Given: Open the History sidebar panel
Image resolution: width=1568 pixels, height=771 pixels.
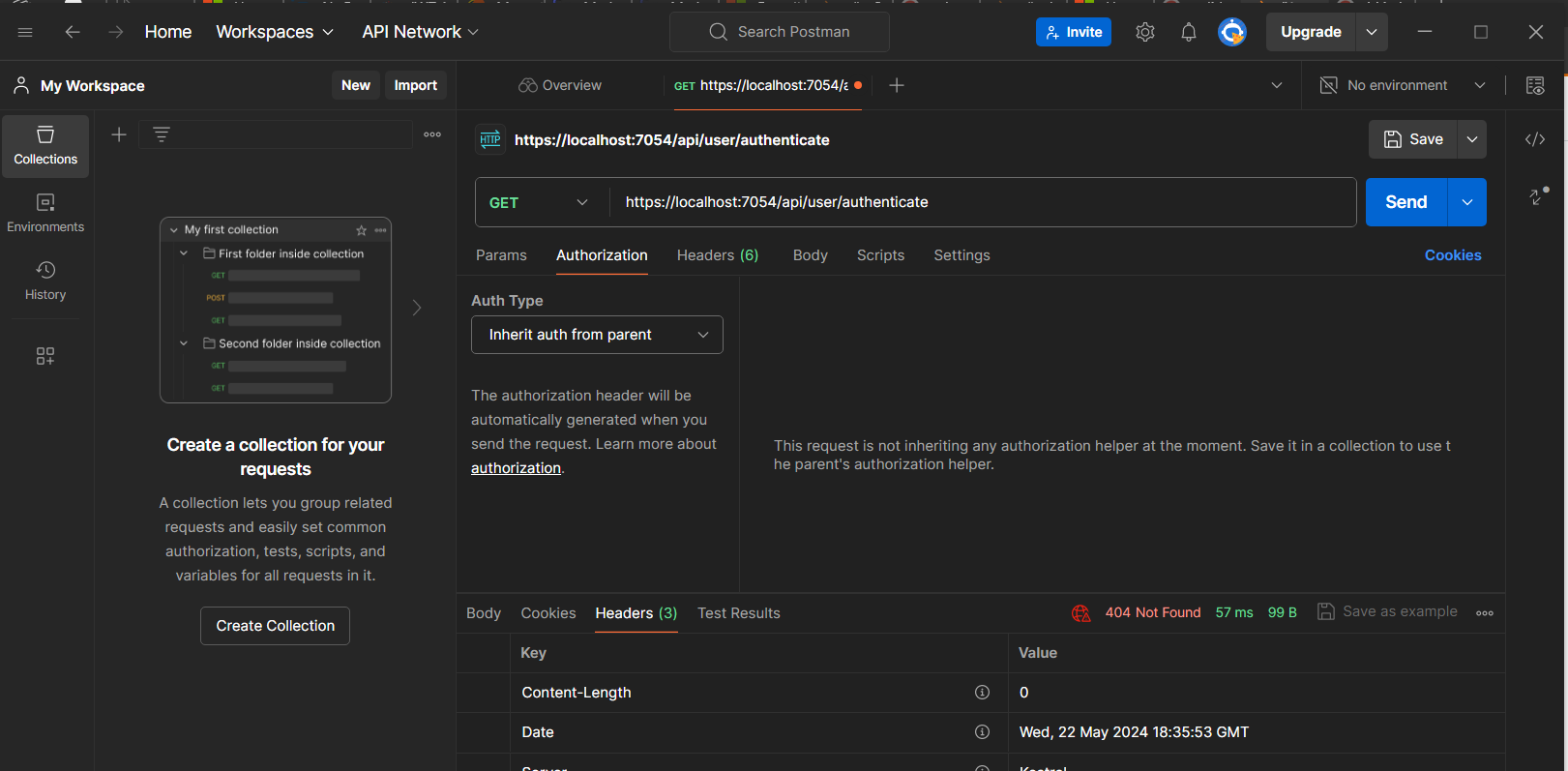Looking at the screenshot, I should (45, 282).
